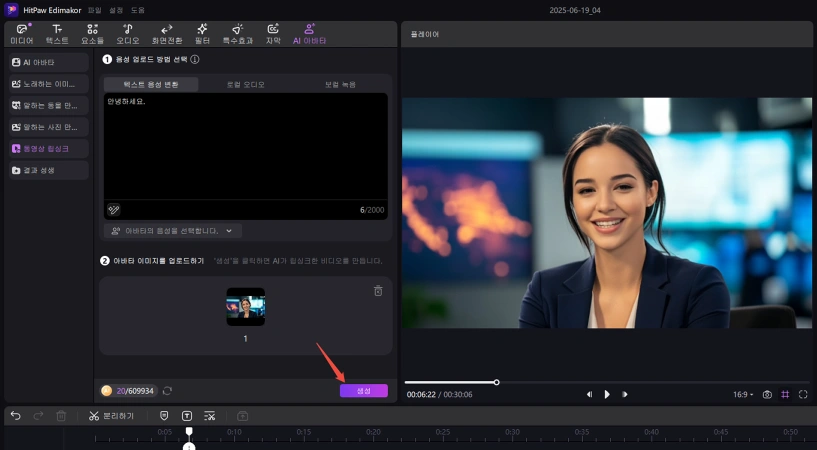Viewport: 817px width, 450px height.
Task: Click the 플레이어 panel header
Action: pos(425,34)
